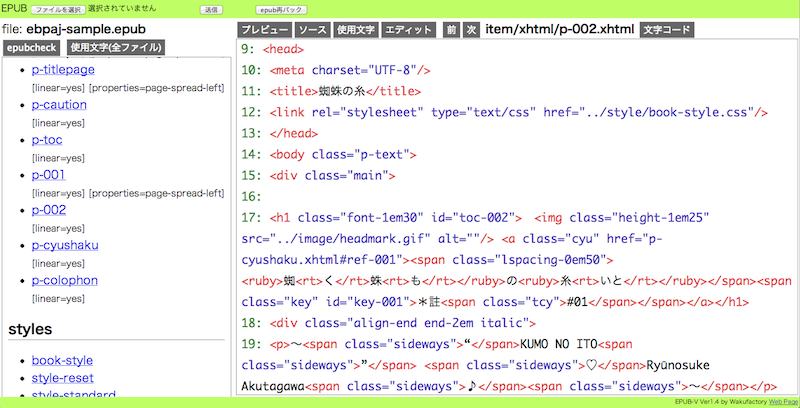
Task: Open the p-titlepage spine item
Action: pyautogui.click(x=62, y=71)
